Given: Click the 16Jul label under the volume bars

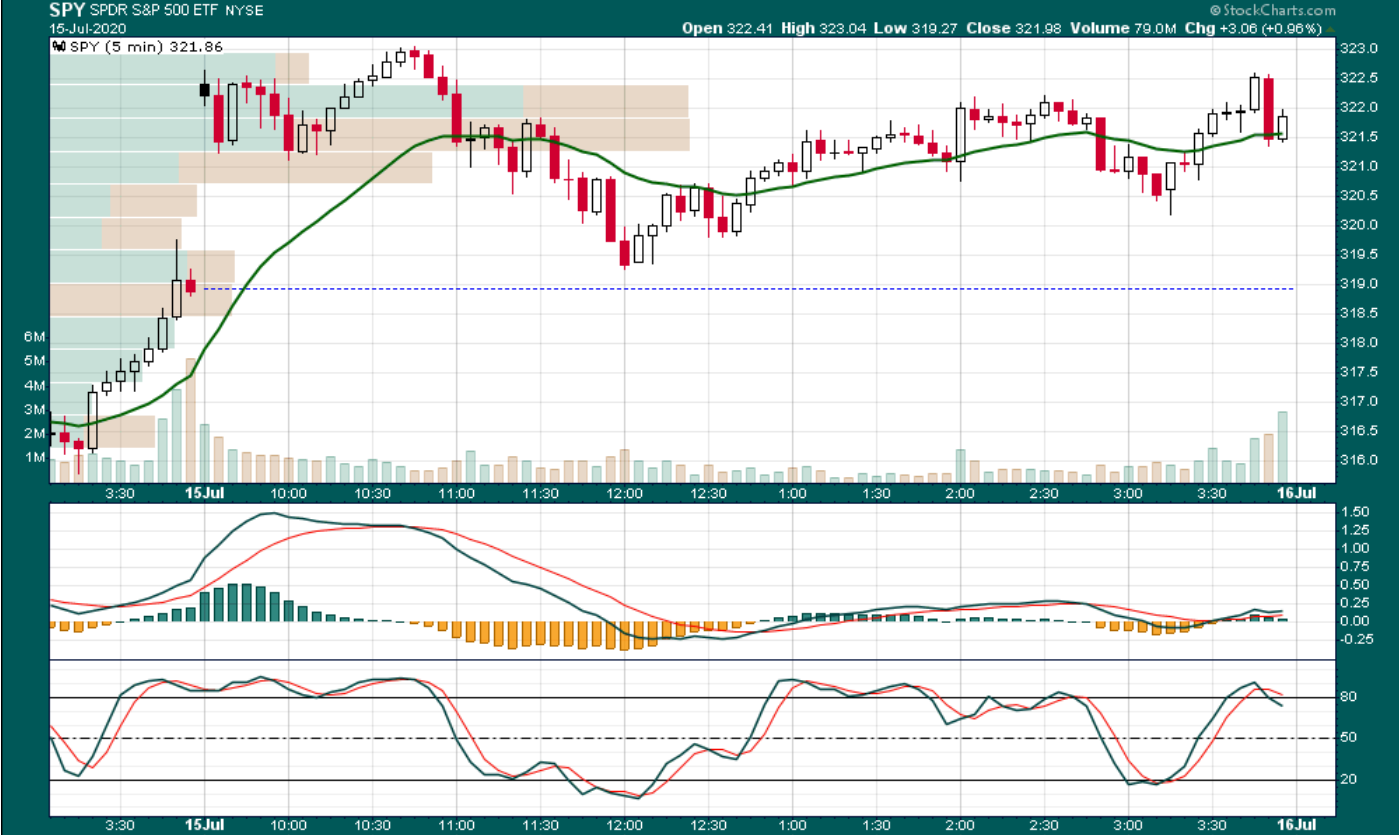Looking at the screenshot, I should 1297,494.
